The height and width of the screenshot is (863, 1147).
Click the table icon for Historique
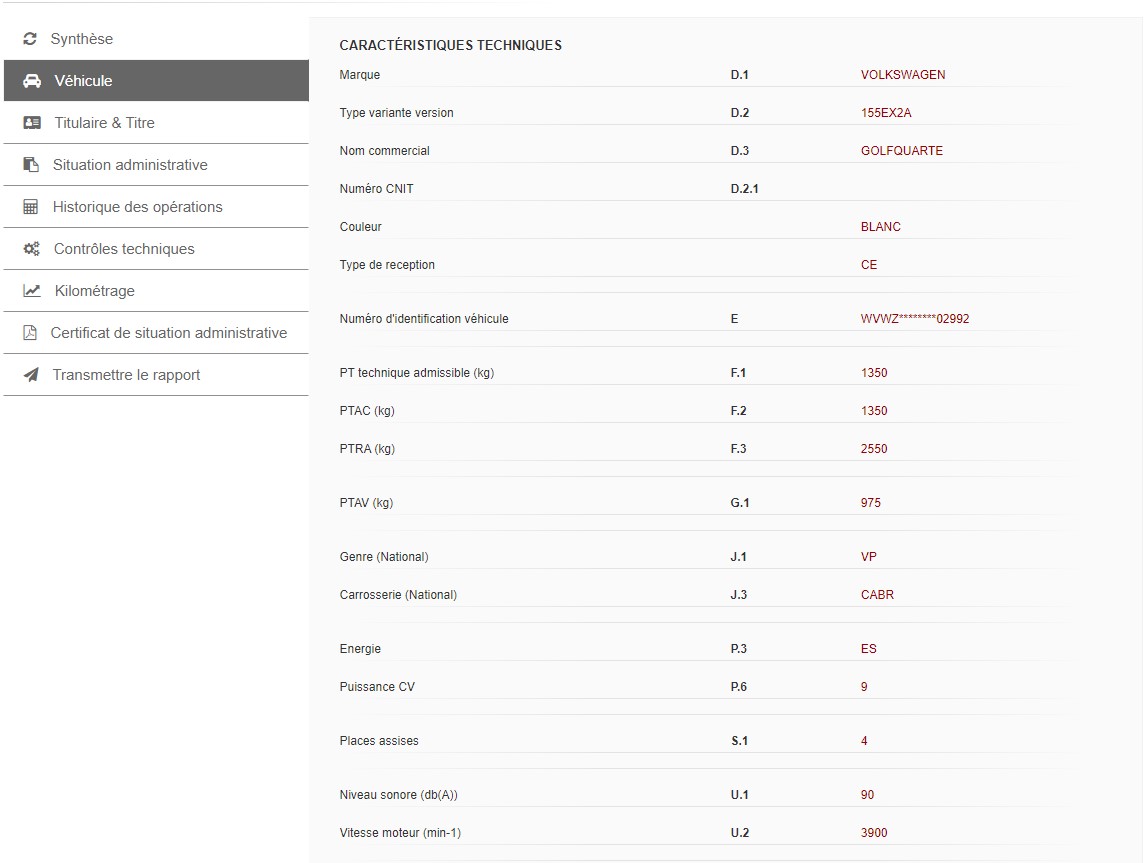point(31,207)
